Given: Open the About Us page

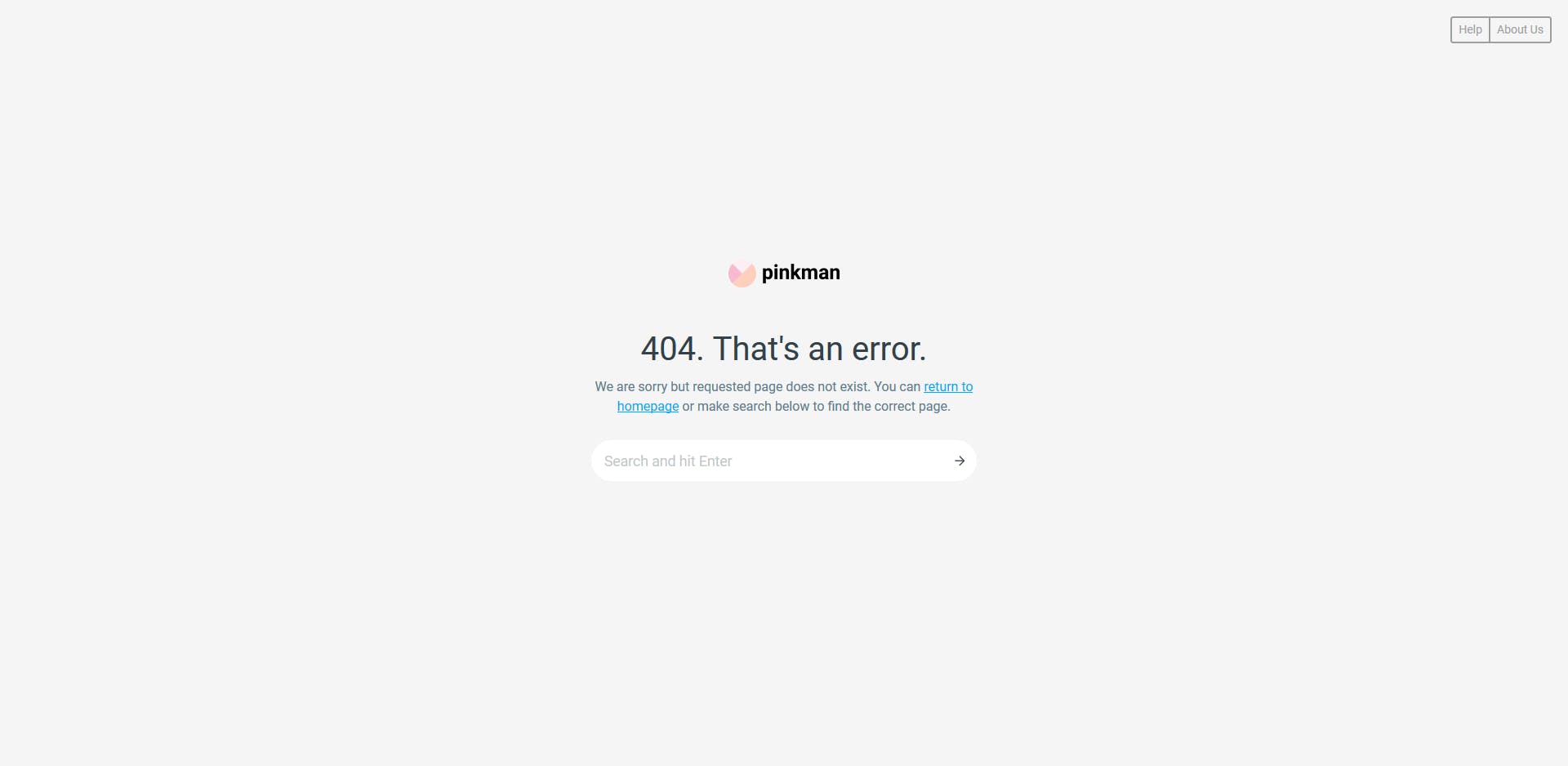Looking at the screenshot, I should point(1520,29).
